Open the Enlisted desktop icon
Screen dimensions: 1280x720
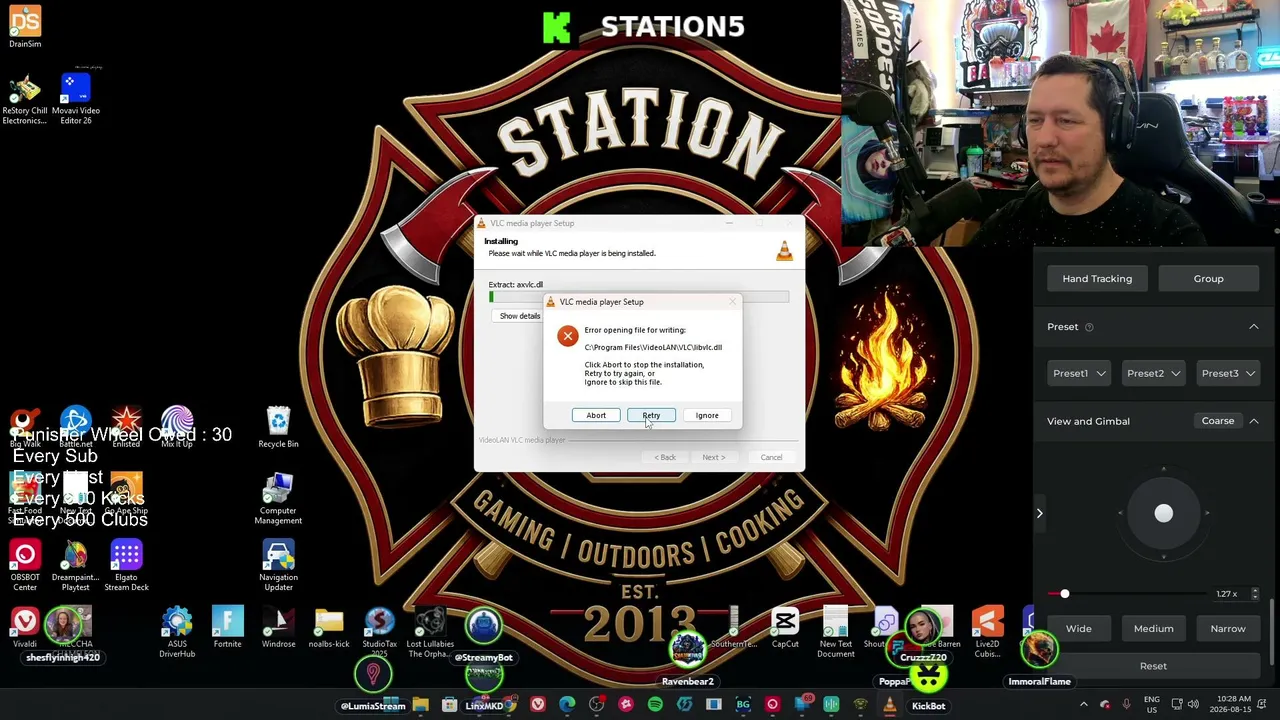(x=126, y=427)
